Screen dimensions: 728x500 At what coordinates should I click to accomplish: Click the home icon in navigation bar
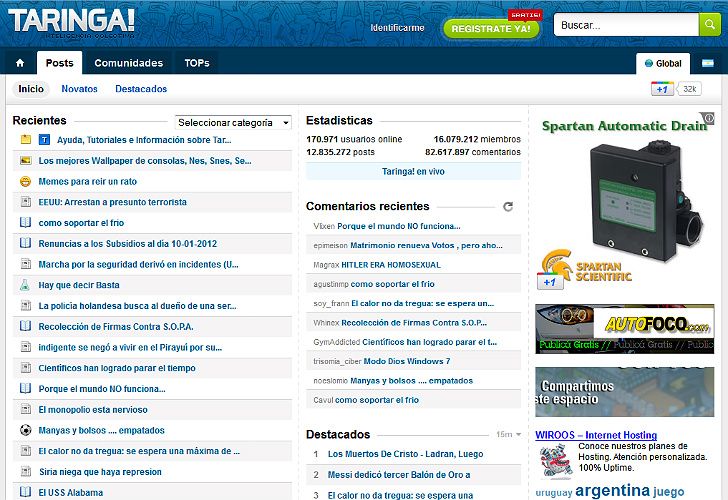20,63
